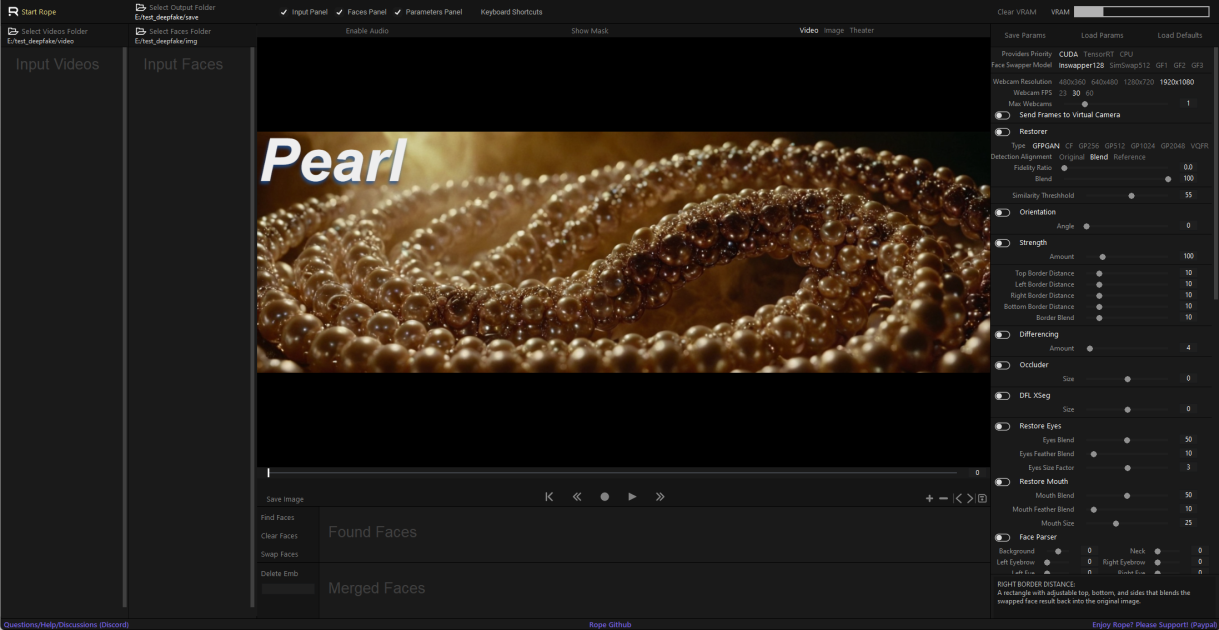Click the rewind double-arrow button
1219x630 pixels.
click(x=577, y=497)
